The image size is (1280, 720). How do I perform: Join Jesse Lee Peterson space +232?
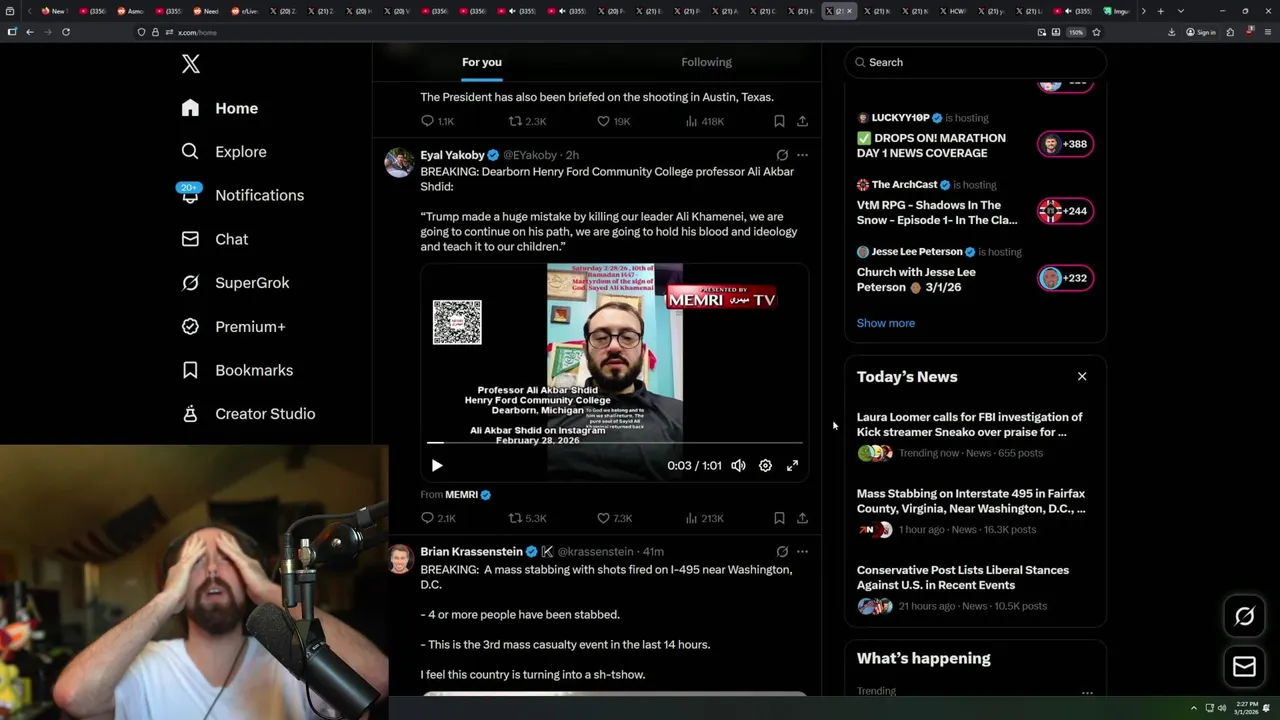click(1064, 278)
